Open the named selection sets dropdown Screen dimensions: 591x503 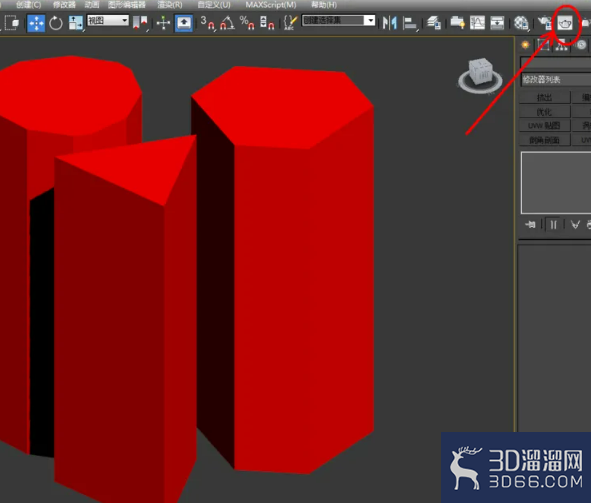pos(339,20)
